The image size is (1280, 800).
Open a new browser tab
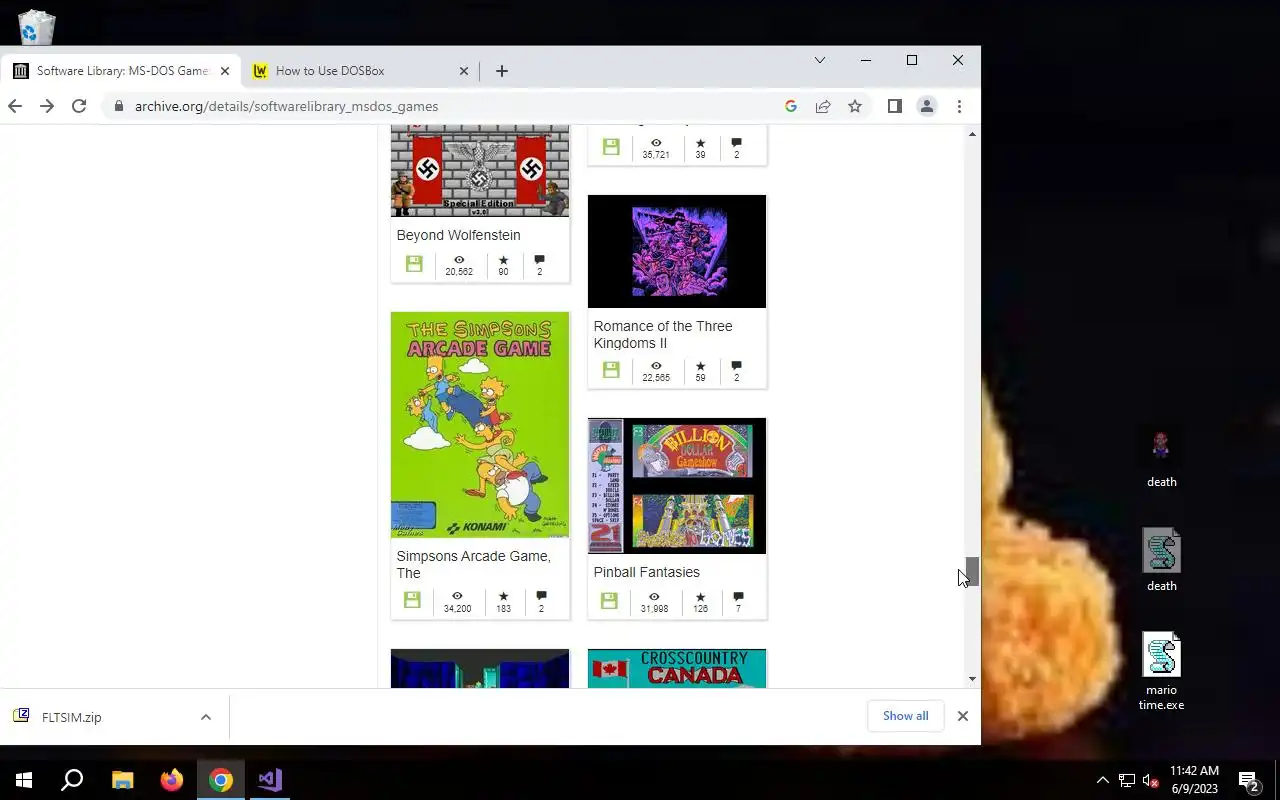point(502,71)
